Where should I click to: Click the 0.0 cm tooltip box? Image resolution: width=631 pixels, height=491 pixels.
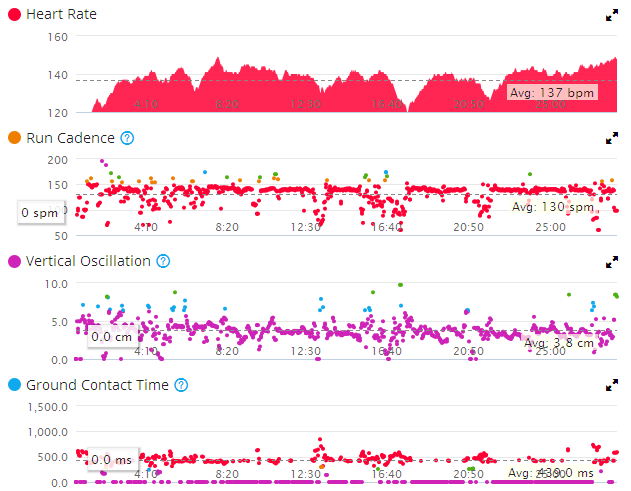pyautogui.click(x=112, y=336)
